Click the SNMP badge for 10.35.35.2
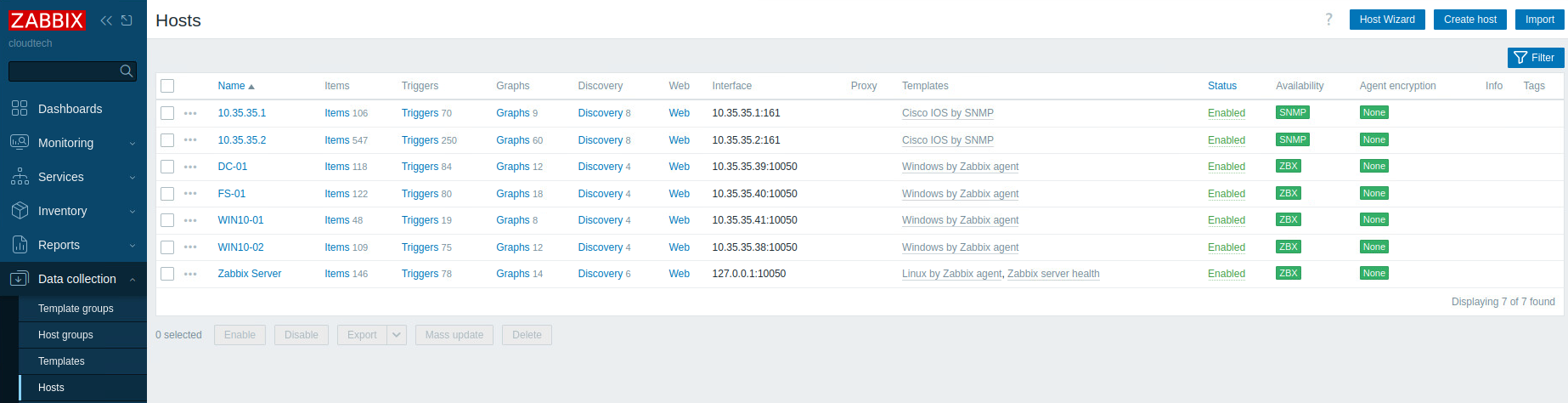The height and width of the screenshot is (403, 1568). pos(1293,139)
